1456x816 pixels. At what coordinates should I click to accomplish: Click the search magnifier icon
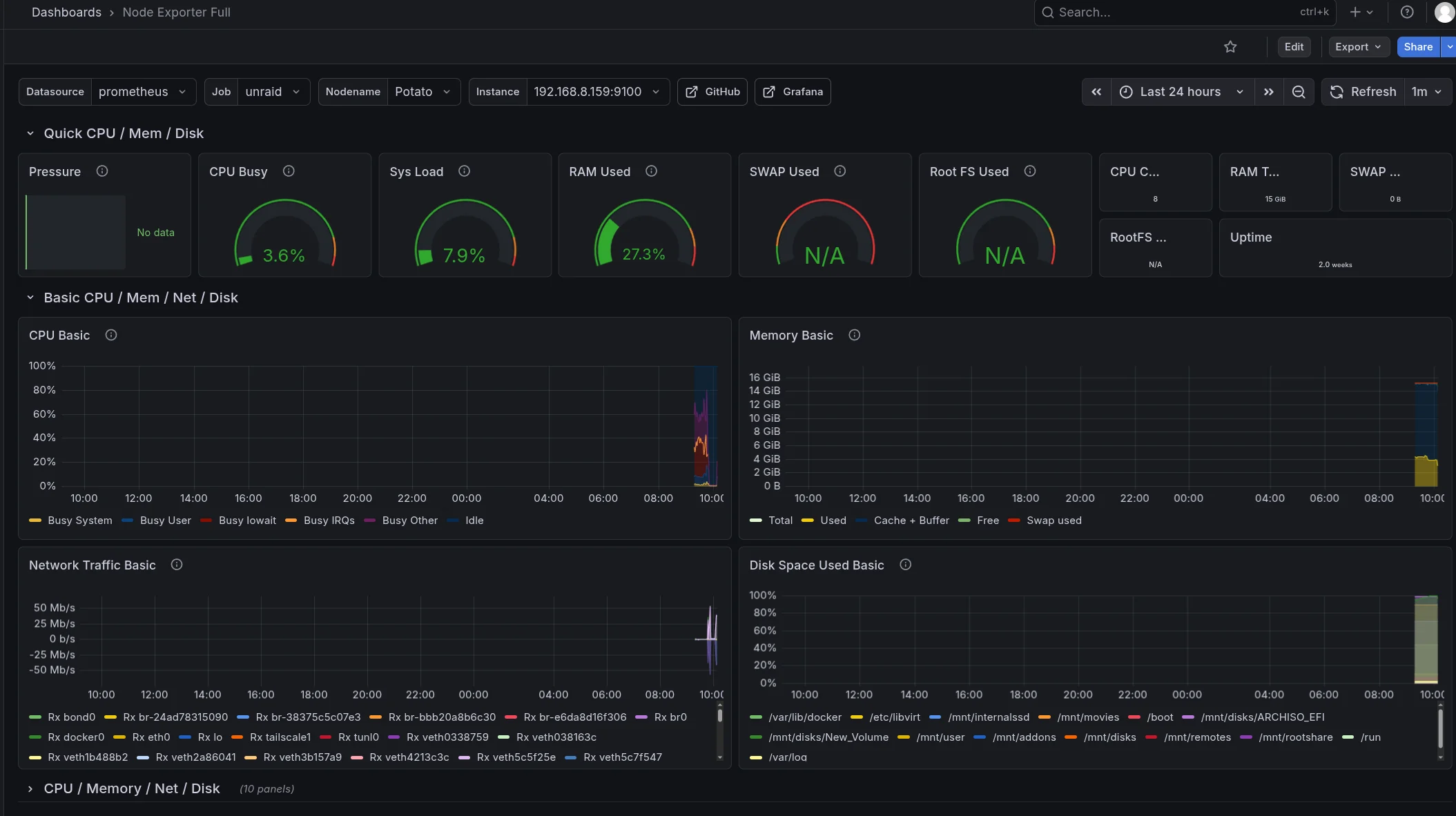coord(1047,12)
